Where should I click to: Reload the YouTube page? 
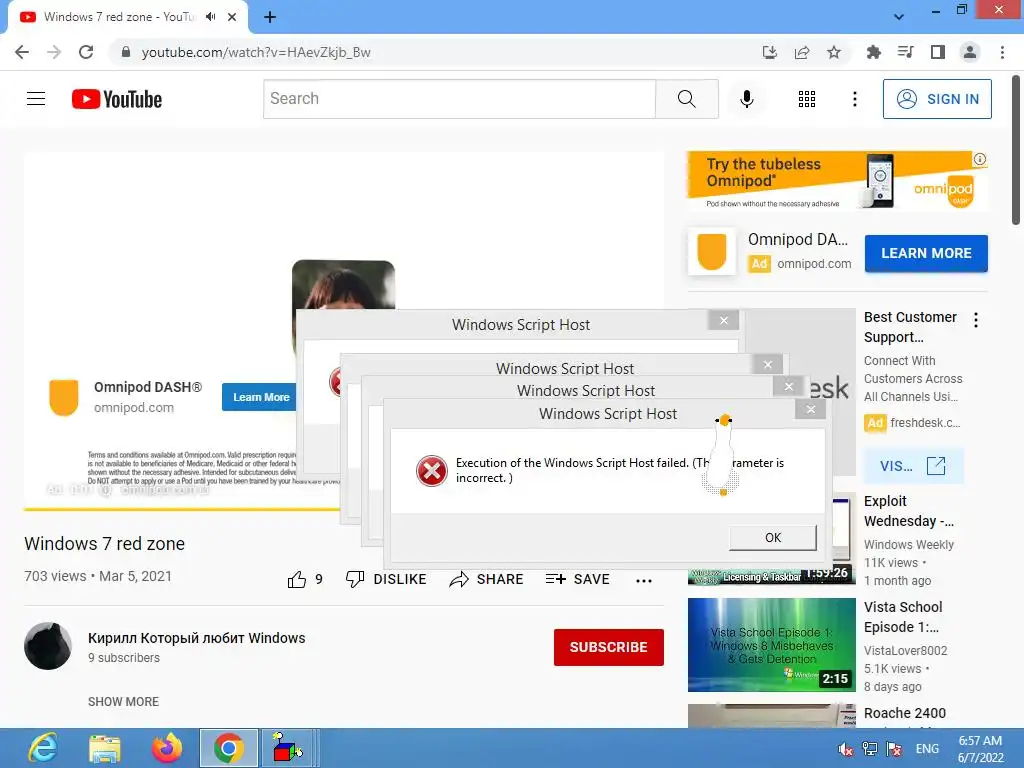[86, 52]
